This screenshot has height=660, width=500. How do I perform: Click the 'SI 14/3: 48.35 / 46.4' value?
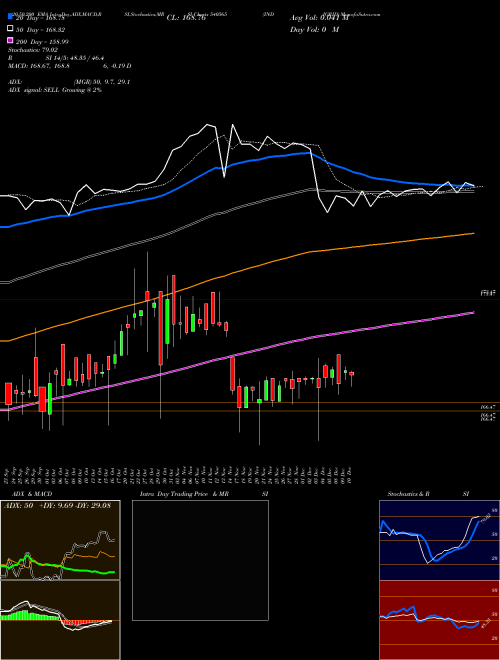tap(75, 58)
